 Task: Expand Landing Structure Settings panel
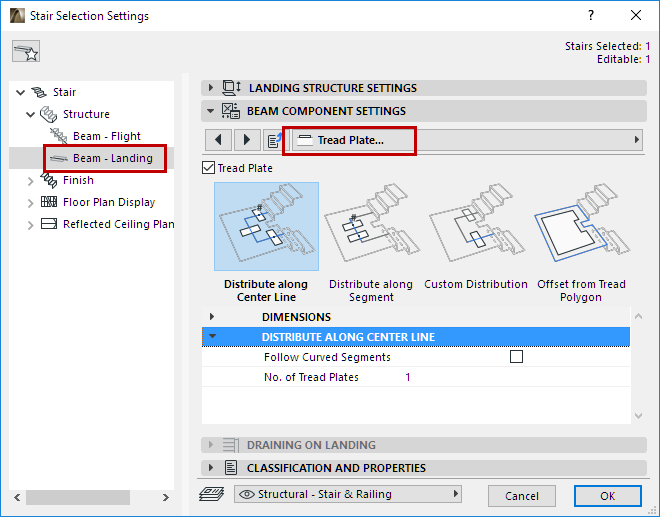point(211,88)
